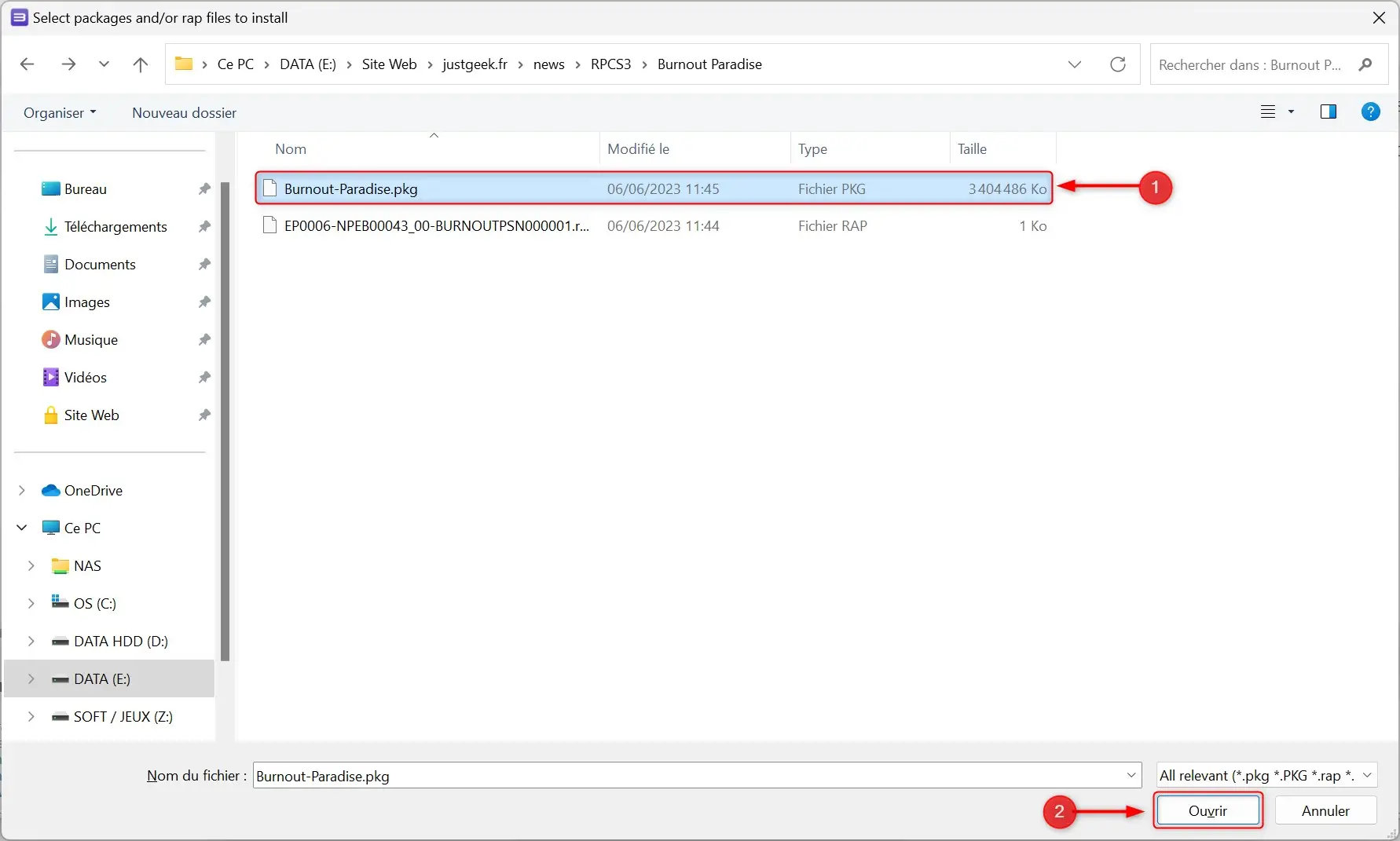The width and height of the screenshot is (1400, 841).
Task: Click the folder icon in address bar
Action: point(184,64)
